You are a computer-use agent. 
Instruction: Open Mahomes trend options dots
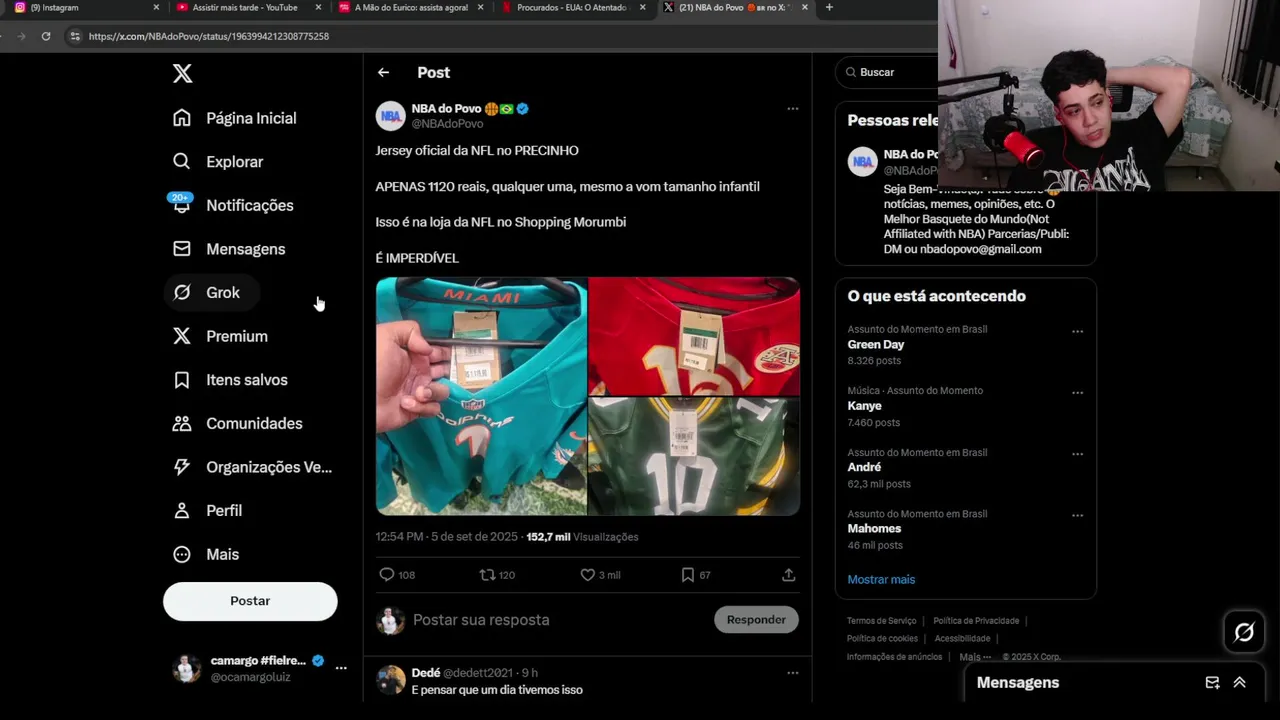(1077, 516)
